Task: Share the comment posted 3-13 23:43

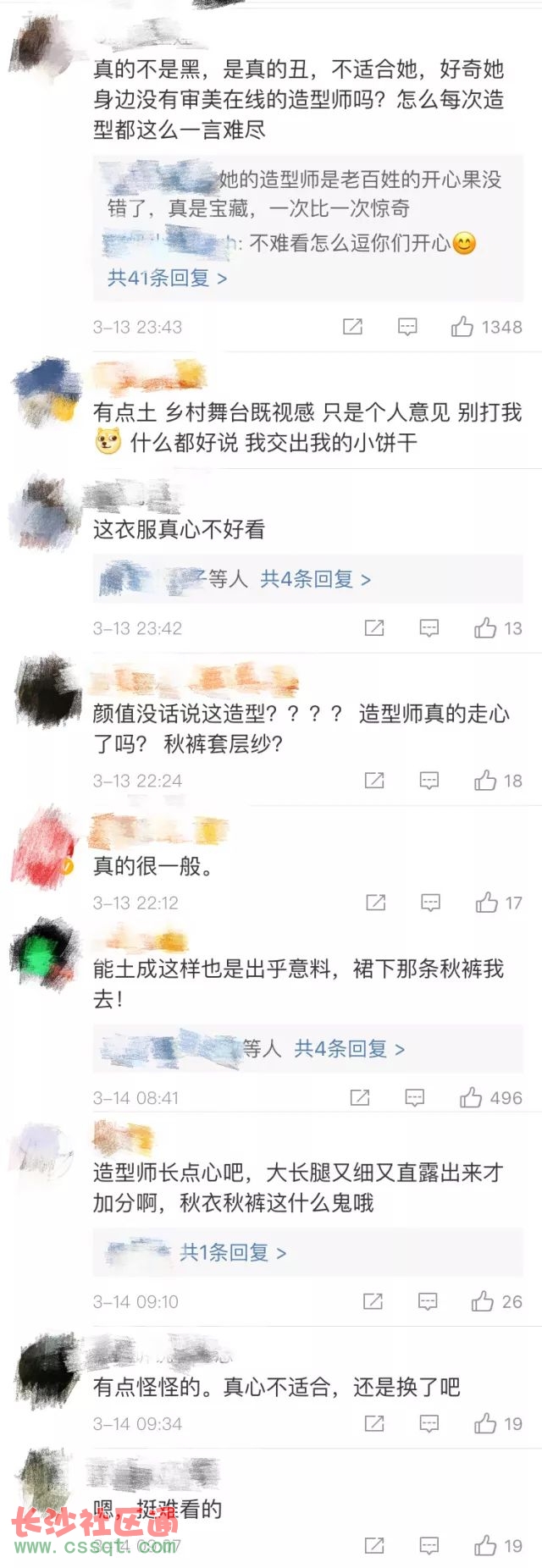Action: (352, 327)
